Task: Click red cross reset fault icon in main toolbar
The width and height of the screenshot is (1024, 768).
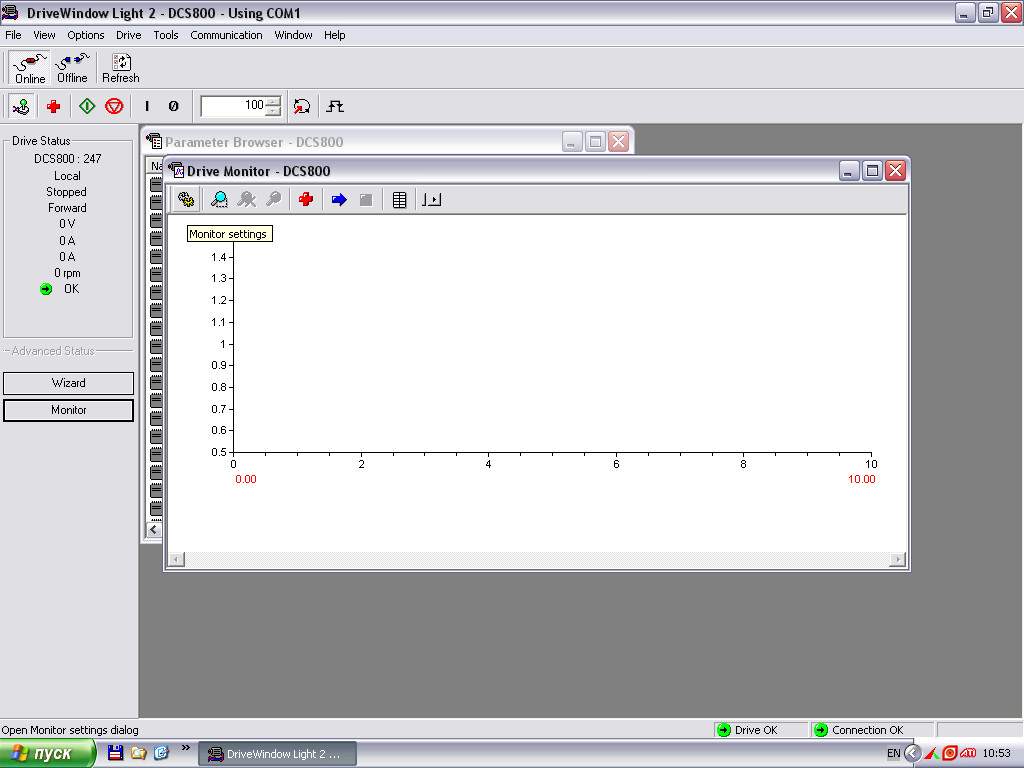Action: (x=54, y=106)
